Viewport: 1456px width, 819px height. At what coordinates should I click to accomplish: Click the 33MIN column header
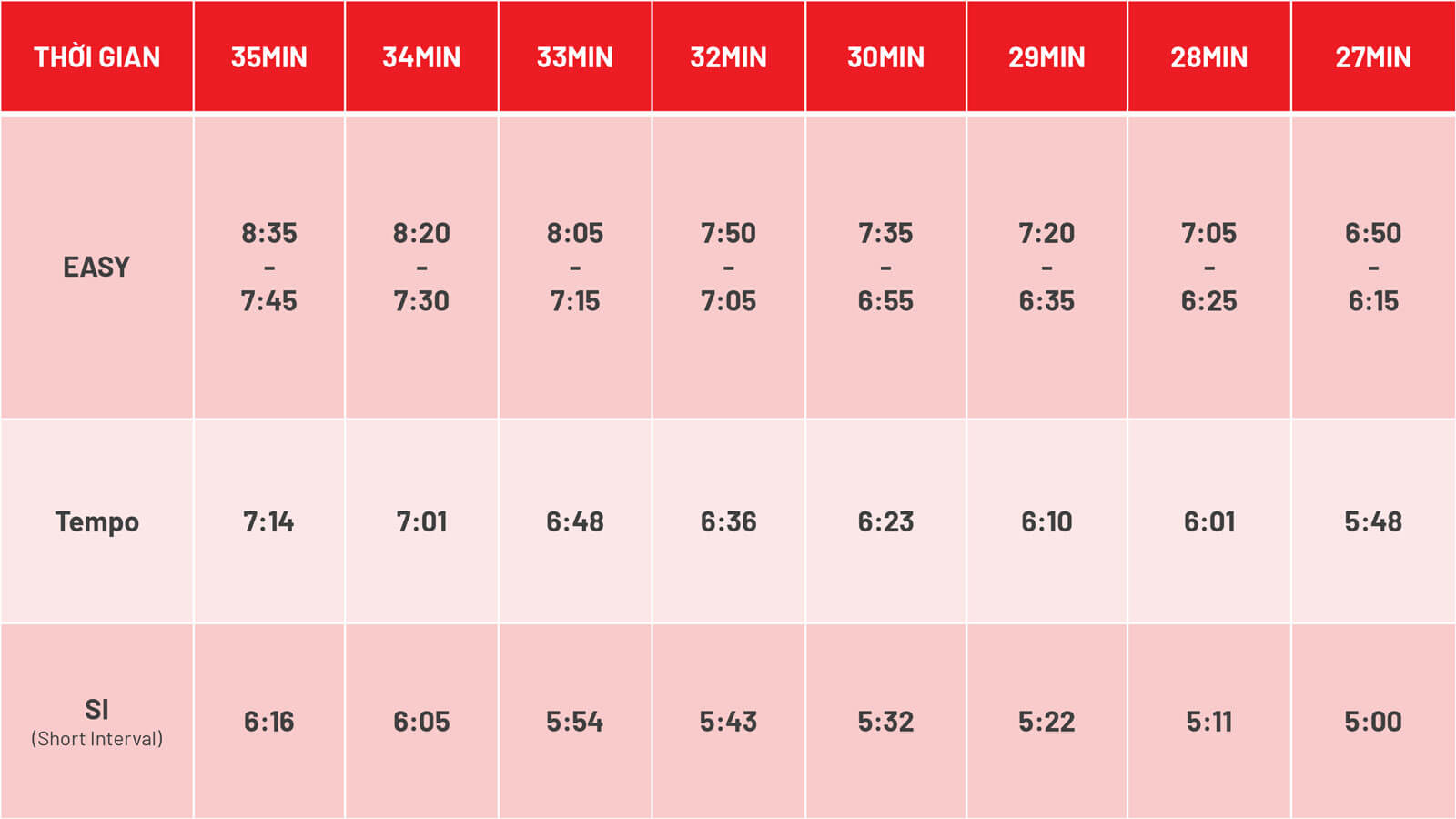coord(575,56)
